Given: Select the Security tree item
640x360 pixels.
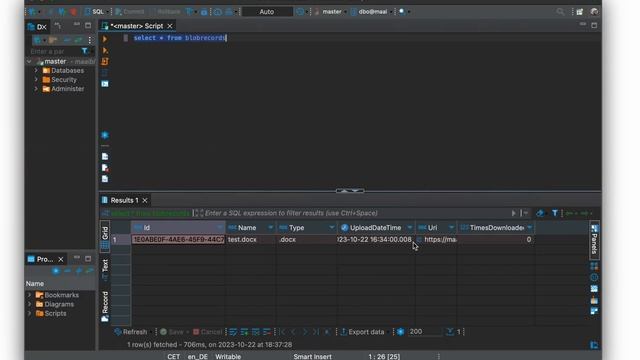Looking at the screenshot, I should pyautogui.click(x=60, y=80).
